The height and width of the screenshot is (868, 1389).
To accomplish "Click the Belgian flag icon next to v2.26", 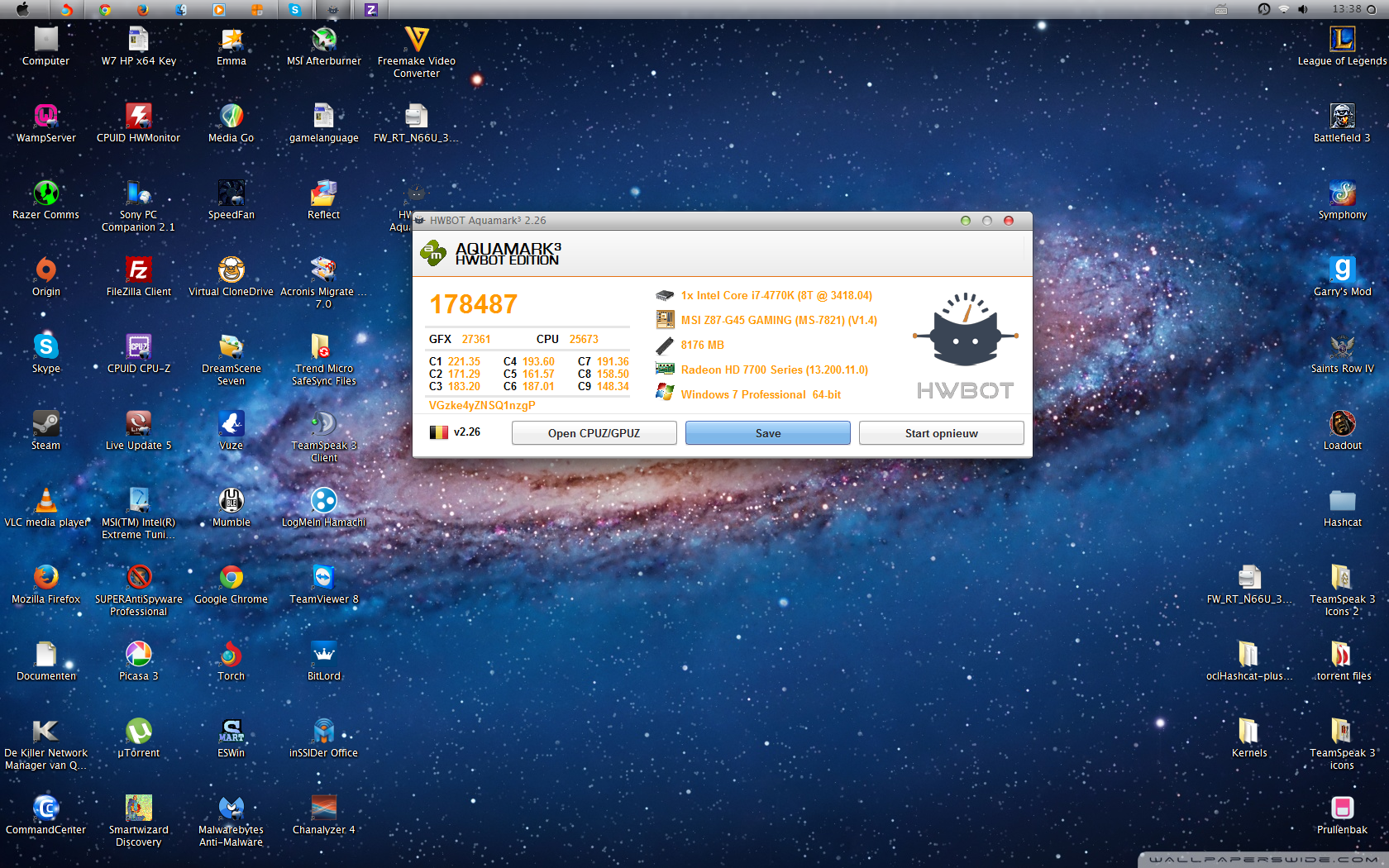I will (438, 432).
